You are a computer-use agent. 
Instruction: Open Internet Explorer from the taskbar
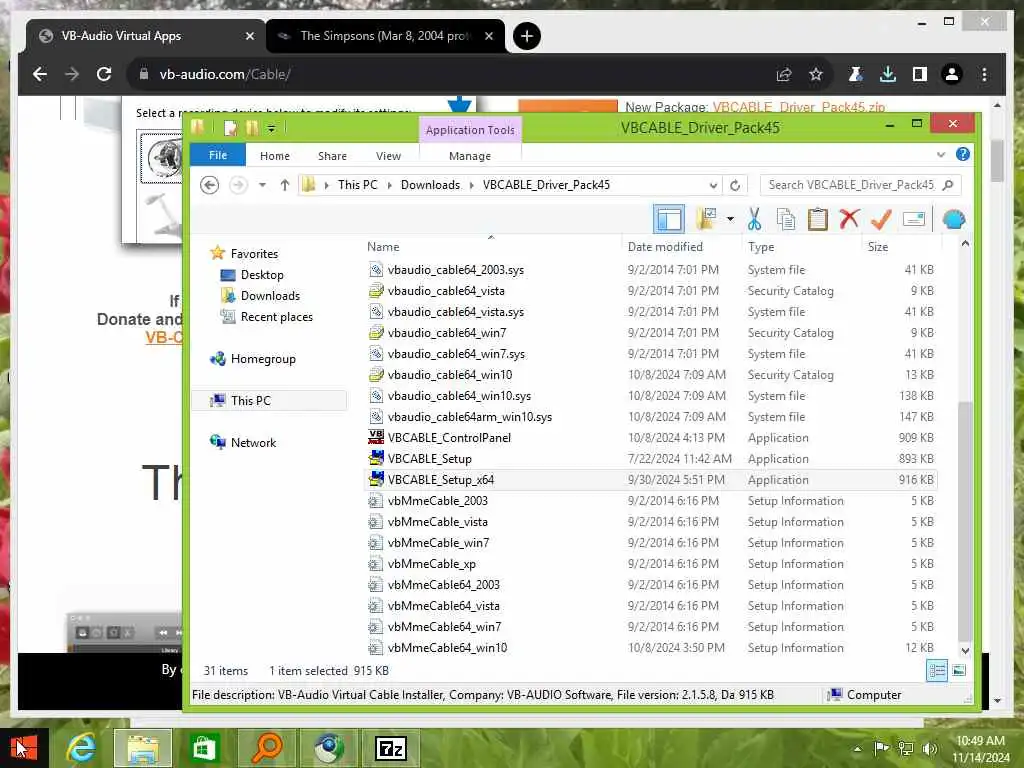tap(81, 748)
